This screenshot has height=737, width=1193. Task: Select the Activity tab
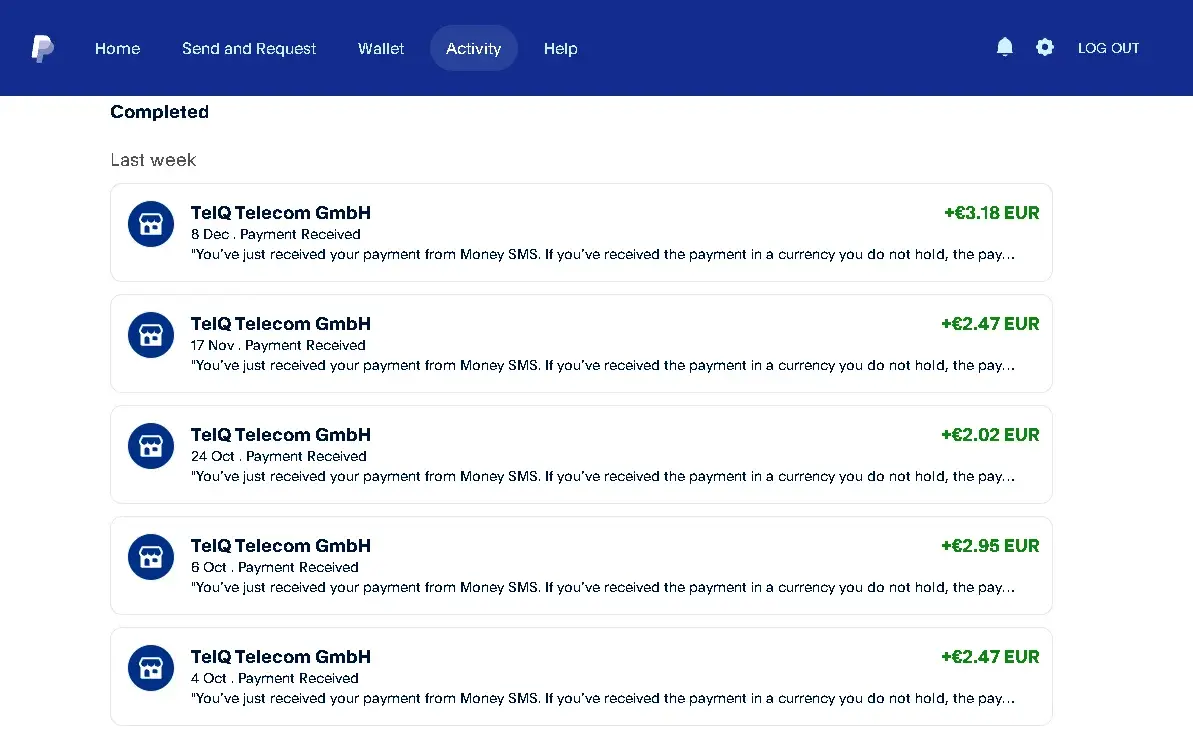tap(473, 48)
